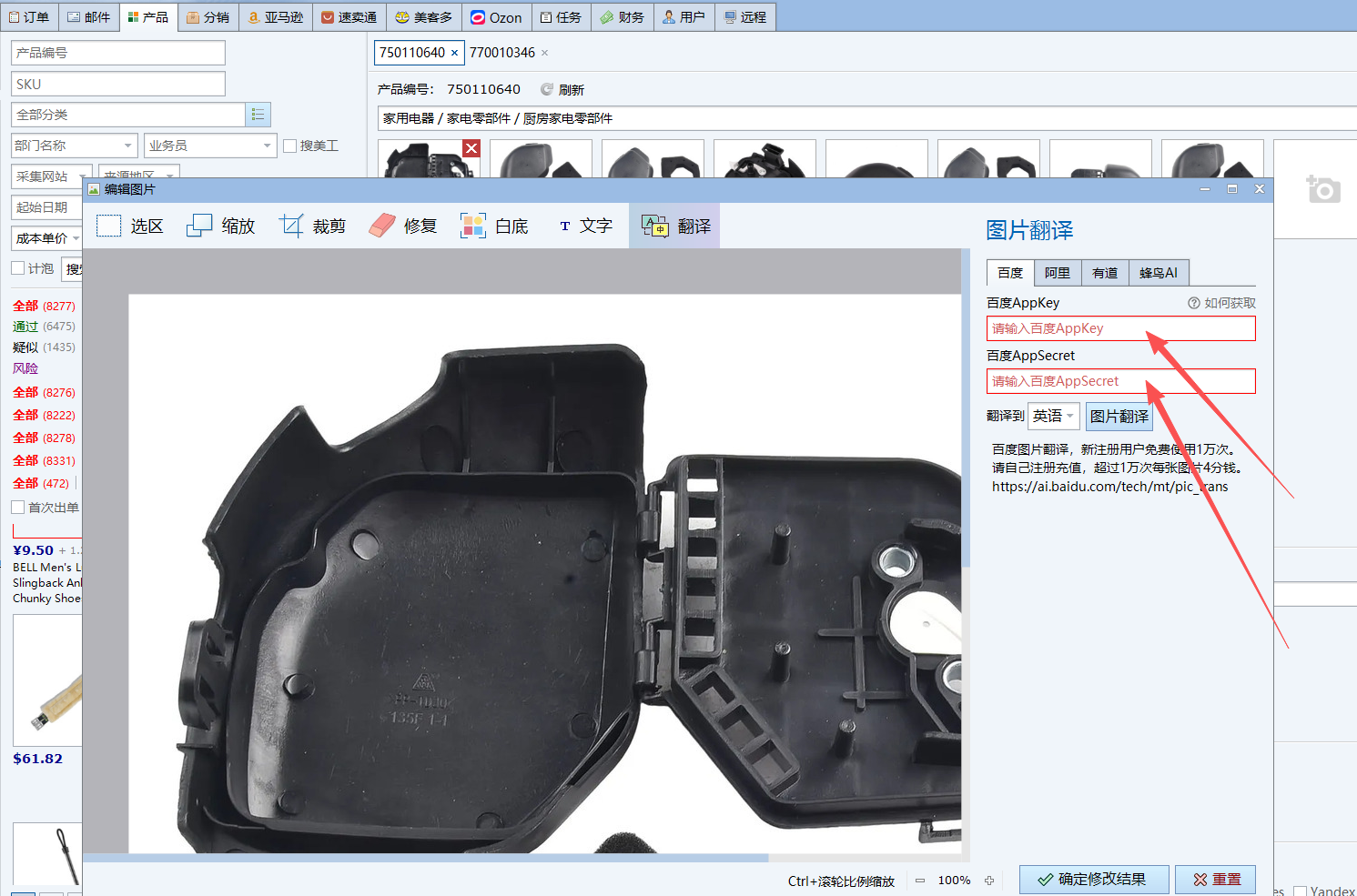The height and width of the screenshot is (896, 1357).
Task: Toggle the 搜美工 checkbox
Action: point(290,146)
